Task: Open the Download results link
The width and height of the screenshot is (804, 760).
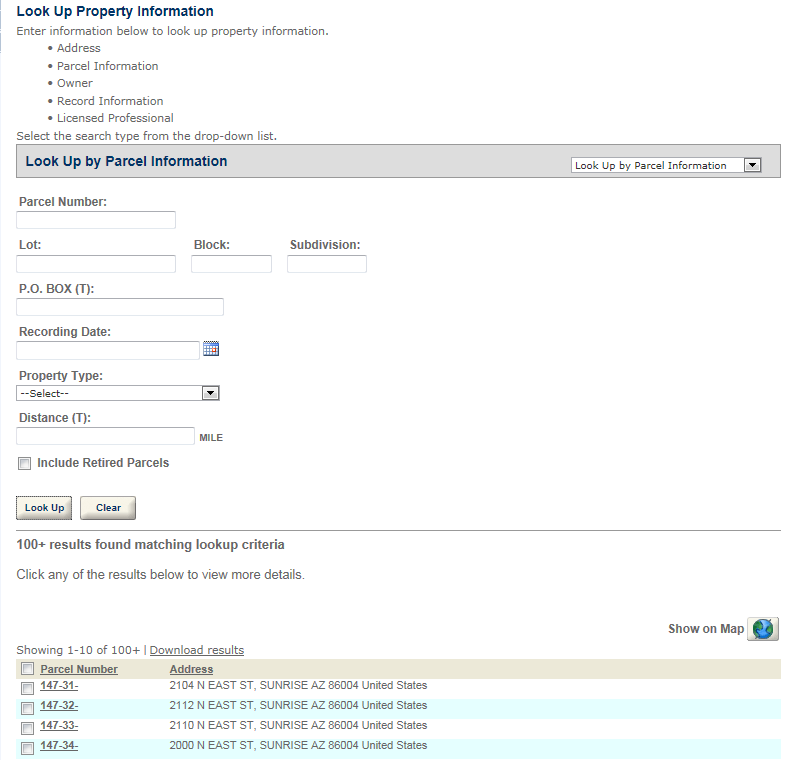Action: 196,650
